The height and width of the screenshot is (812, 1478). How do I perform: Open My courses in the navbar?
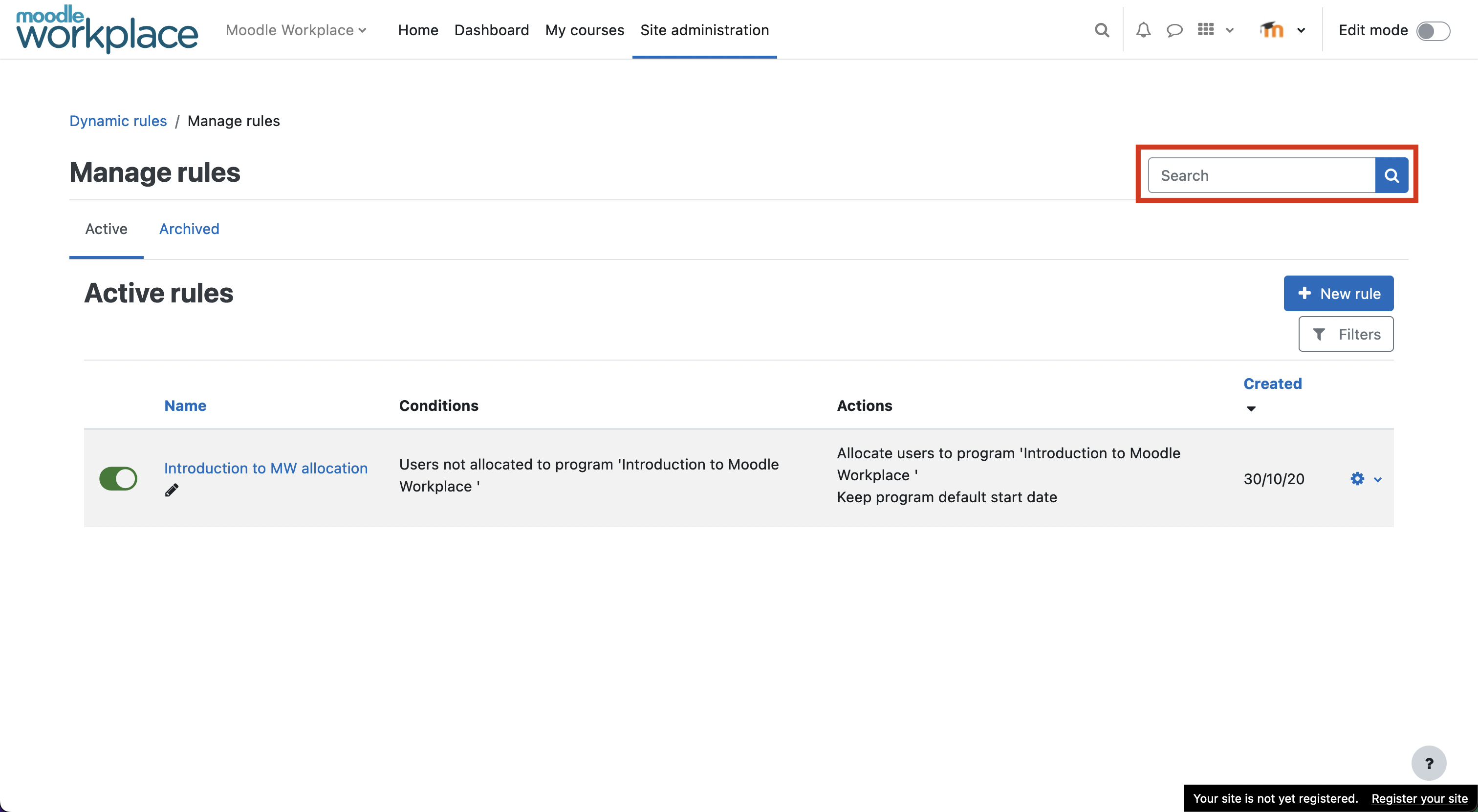click(x=585, y=30)
